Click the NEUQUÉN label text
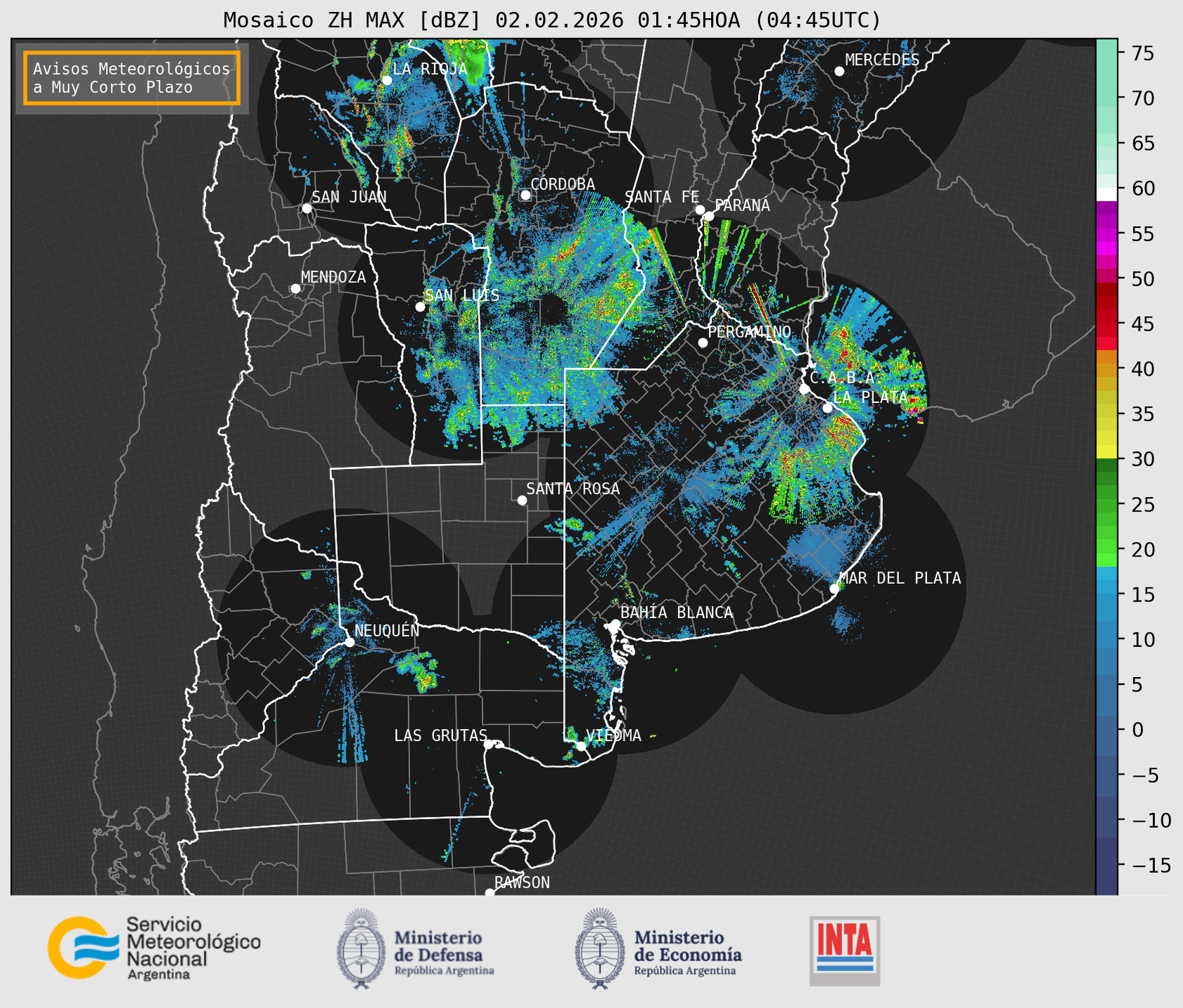This screenshot has height=1008, width=1183. coord(387,630)
